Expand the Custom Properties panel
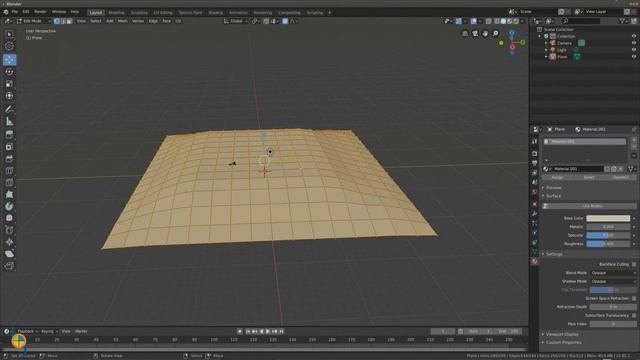This screenshot has height=360, width=640. (x=563, y=342)
